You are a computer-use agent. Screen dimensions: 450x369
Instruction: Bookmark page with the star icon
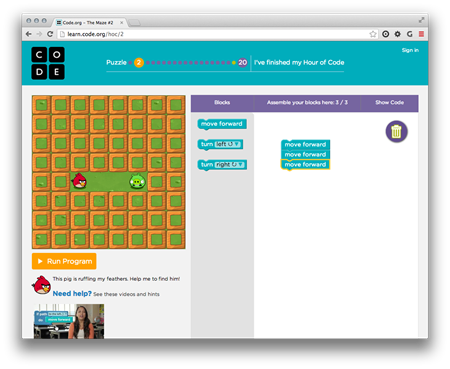(373, 34)
